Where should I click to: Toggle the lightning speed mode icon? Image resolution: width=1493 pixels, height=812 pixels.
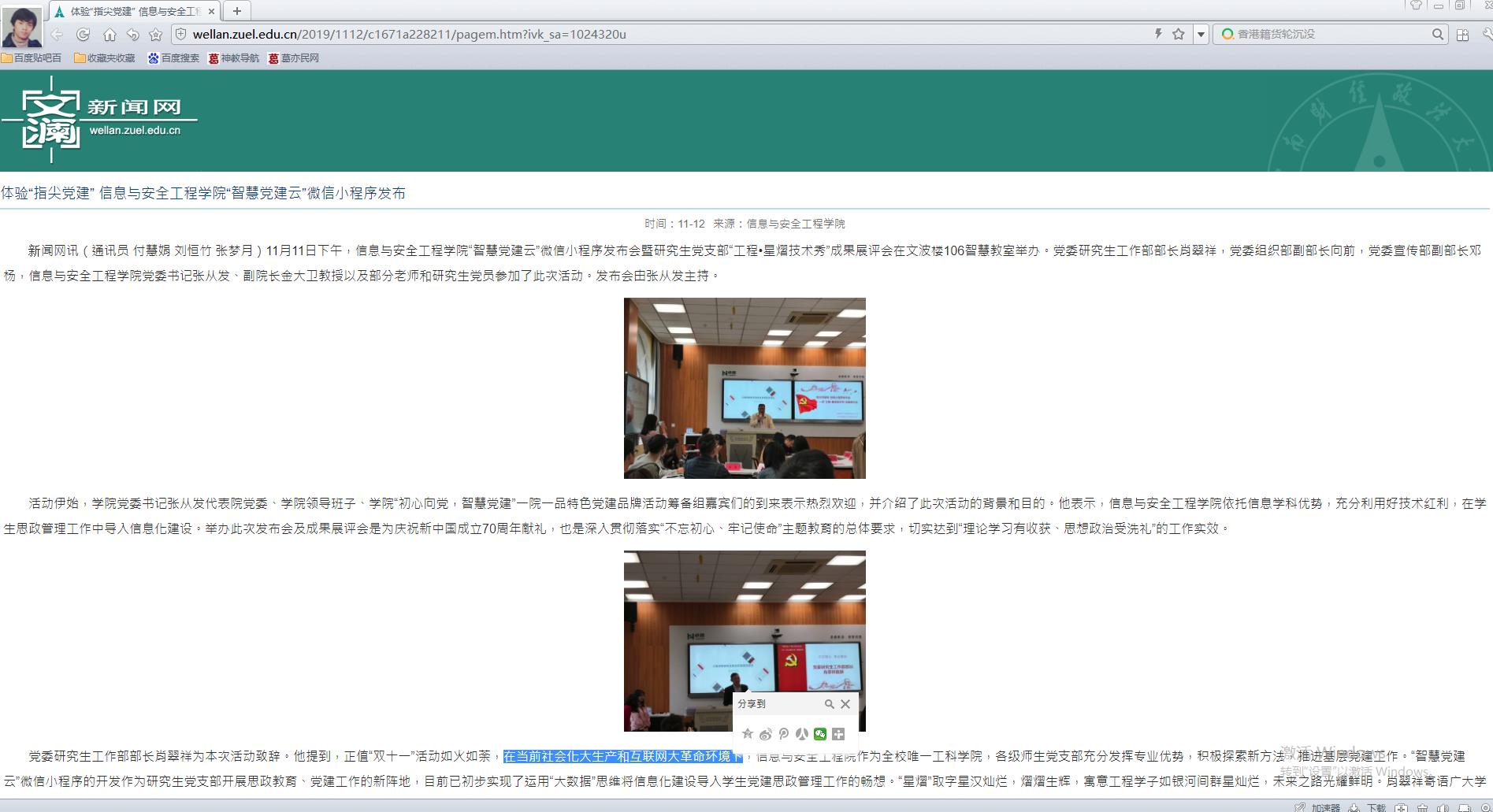pos(1158,34)
